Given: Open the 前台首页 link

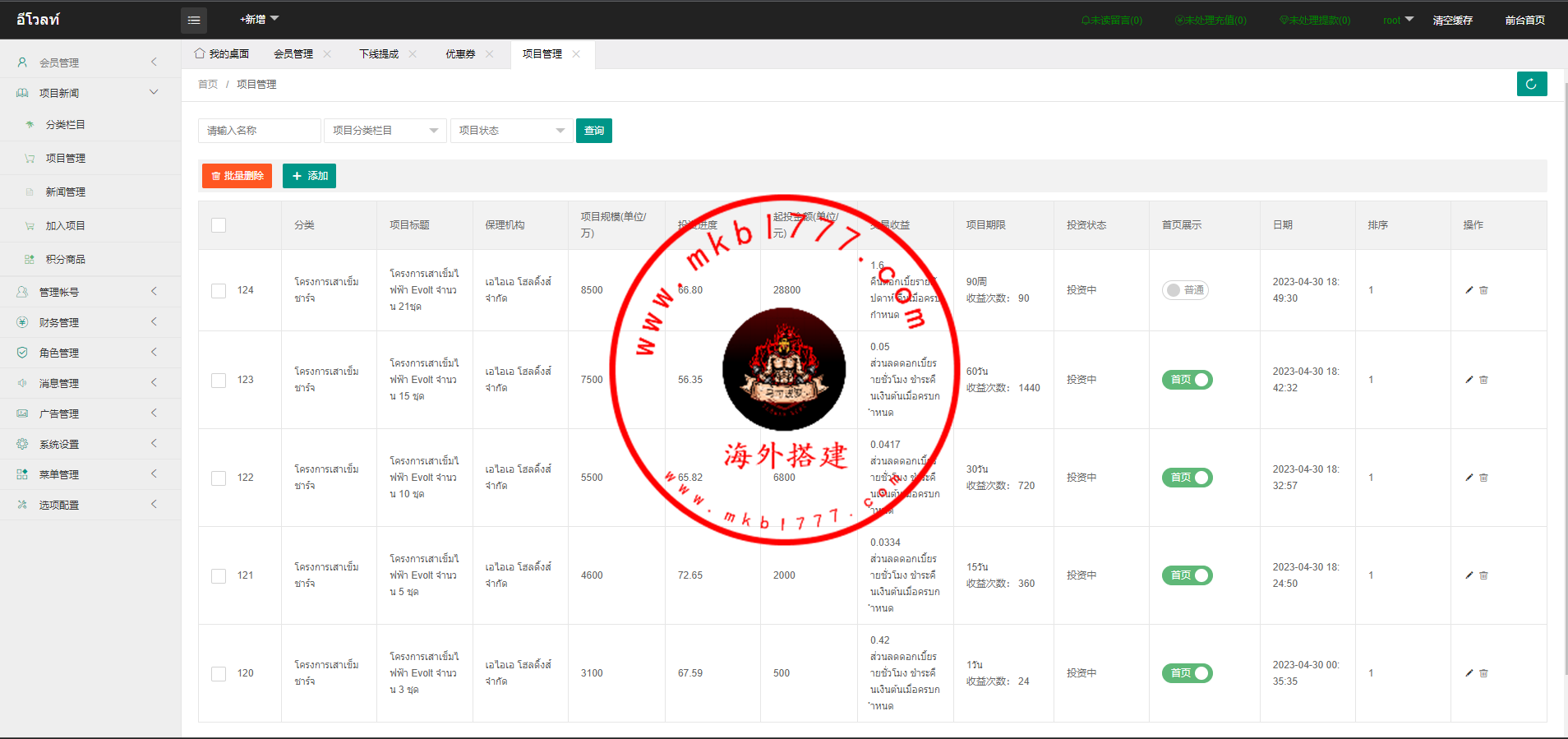Looking at the screenshot, I should point(1525,21).
